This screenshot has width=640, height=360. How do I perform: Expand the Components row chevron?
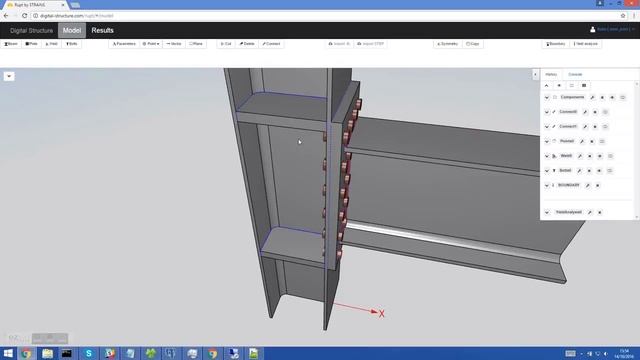pyautogui.click(x=547, y=98)
